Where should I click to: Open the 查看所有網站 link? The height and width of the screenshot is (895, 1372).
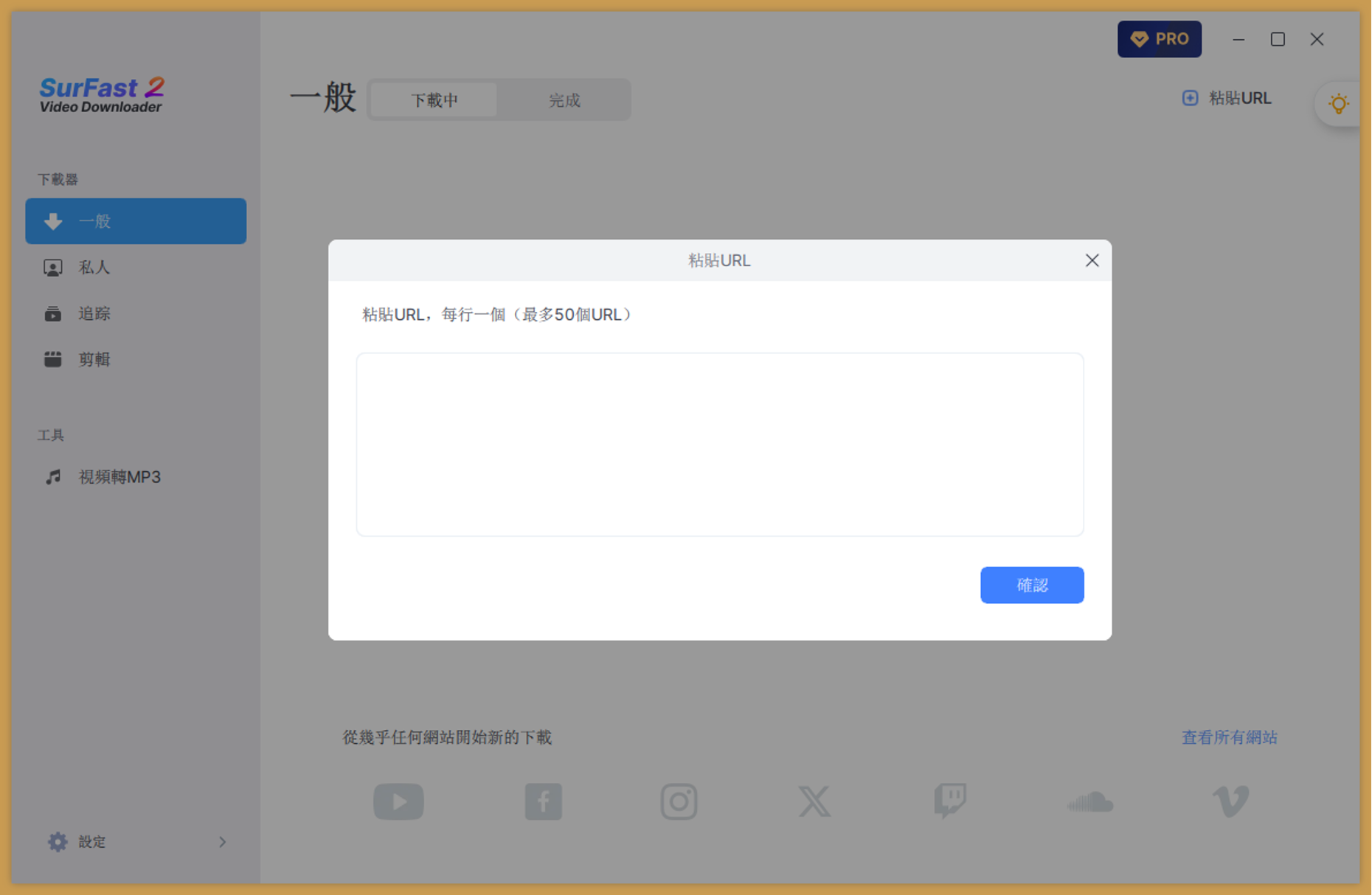[1229, 737]
